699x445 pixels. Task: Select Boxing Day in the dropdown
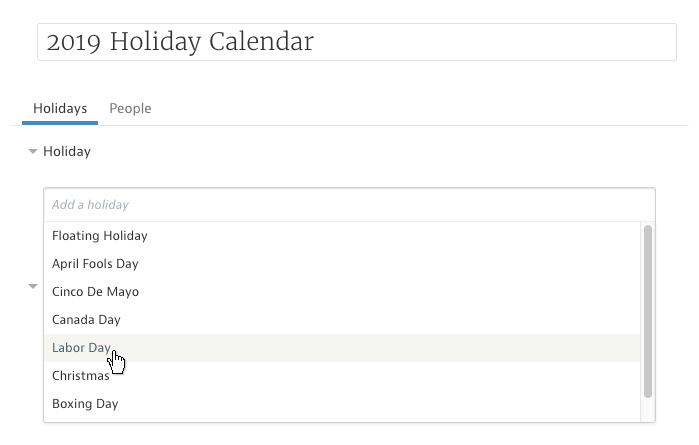85,404
